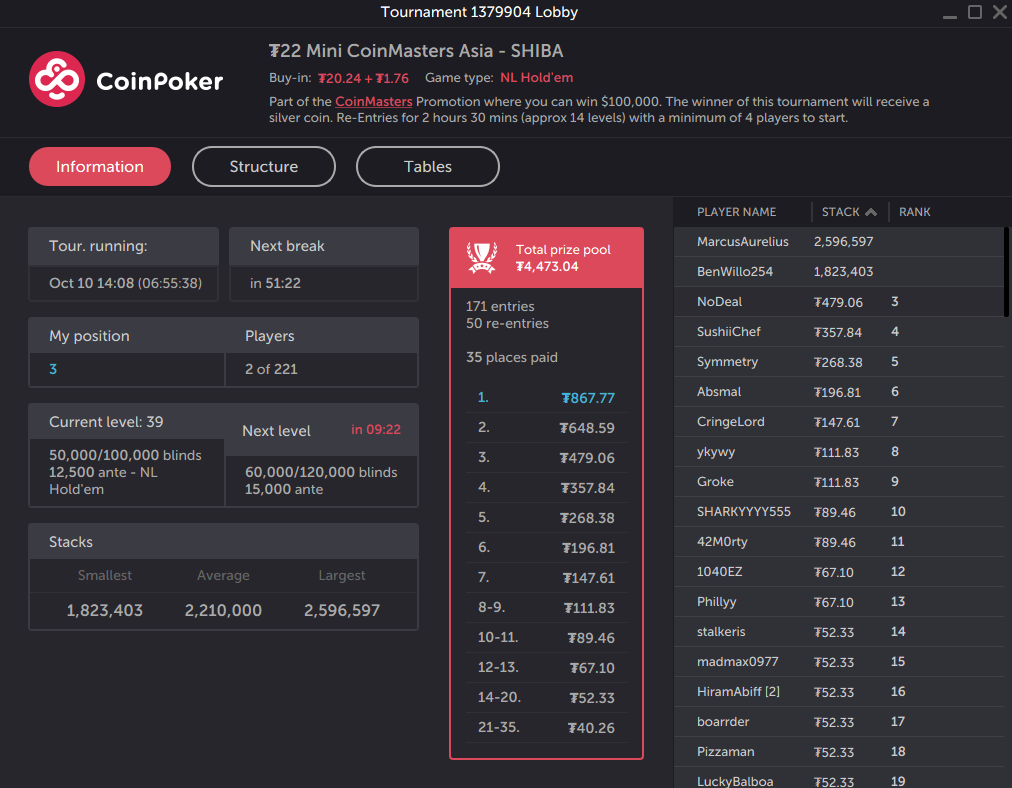The width and height of the screenshot is (1012, 788).
Task: Sort by the PLAYER NAME column header
Action: pyautogui.click(x=736, y=212)
